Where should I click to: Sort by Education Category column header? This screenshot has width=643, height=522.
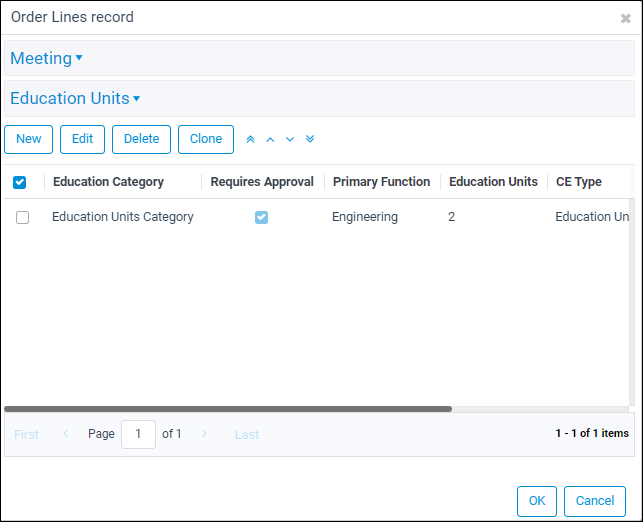tap(108, 182)
